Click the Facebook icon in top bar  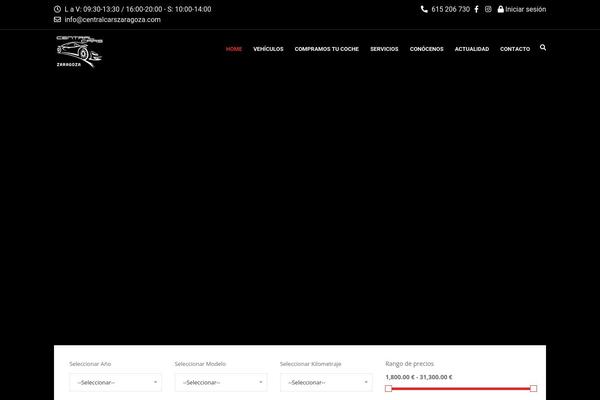[476, 9]
